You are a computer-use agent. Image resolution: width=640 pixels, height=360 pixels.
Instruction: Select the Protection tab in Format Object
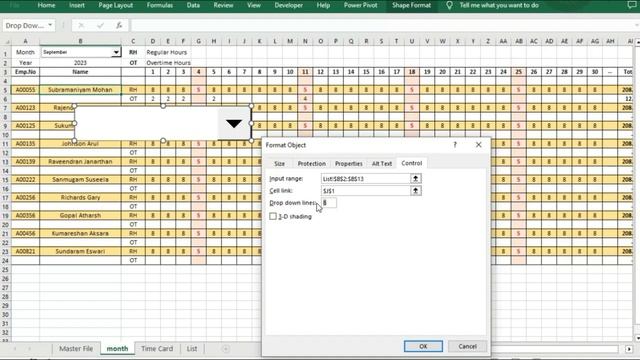point(311,163)
